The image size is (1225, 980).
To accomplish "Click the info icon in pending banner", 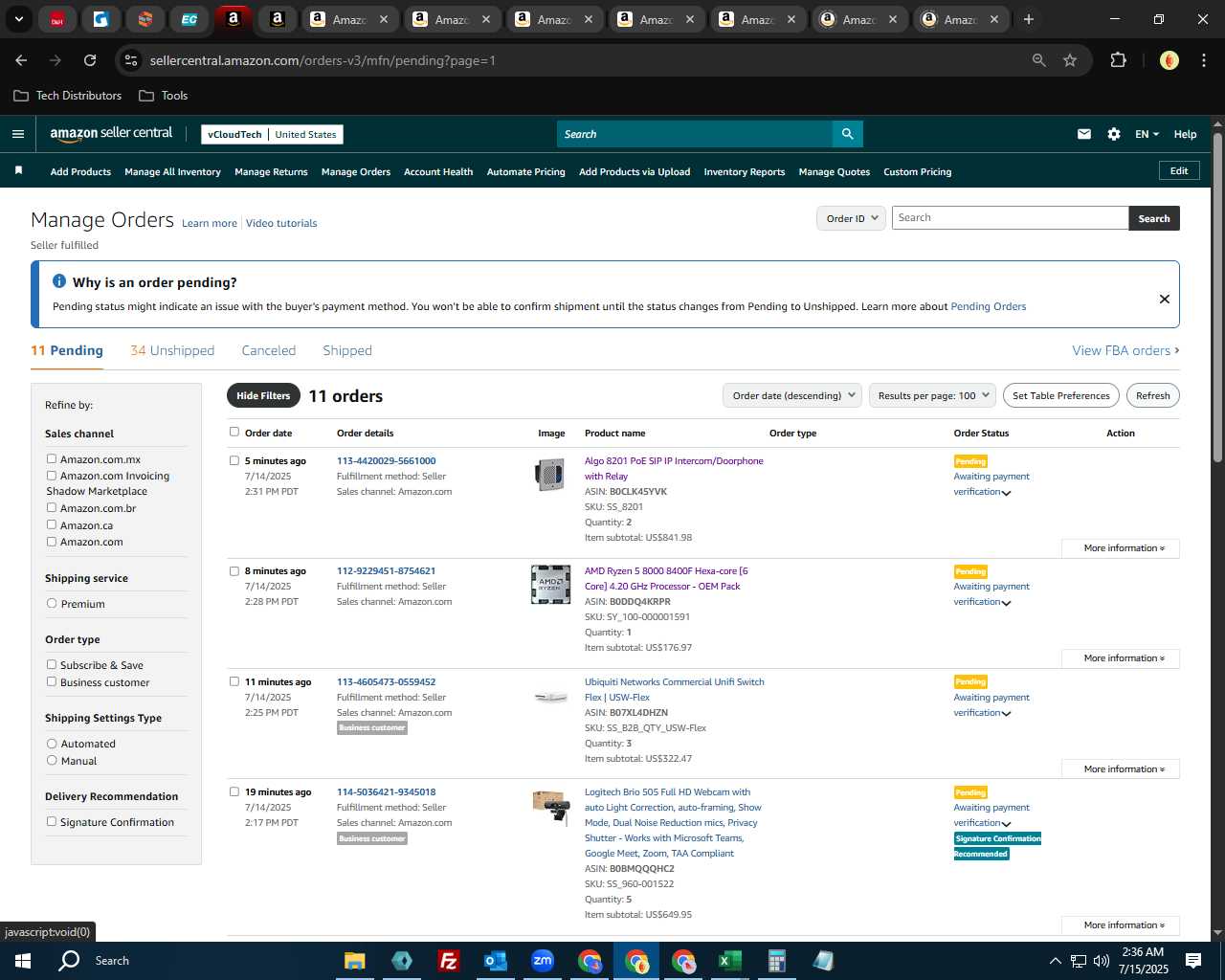I will (59, 281).
